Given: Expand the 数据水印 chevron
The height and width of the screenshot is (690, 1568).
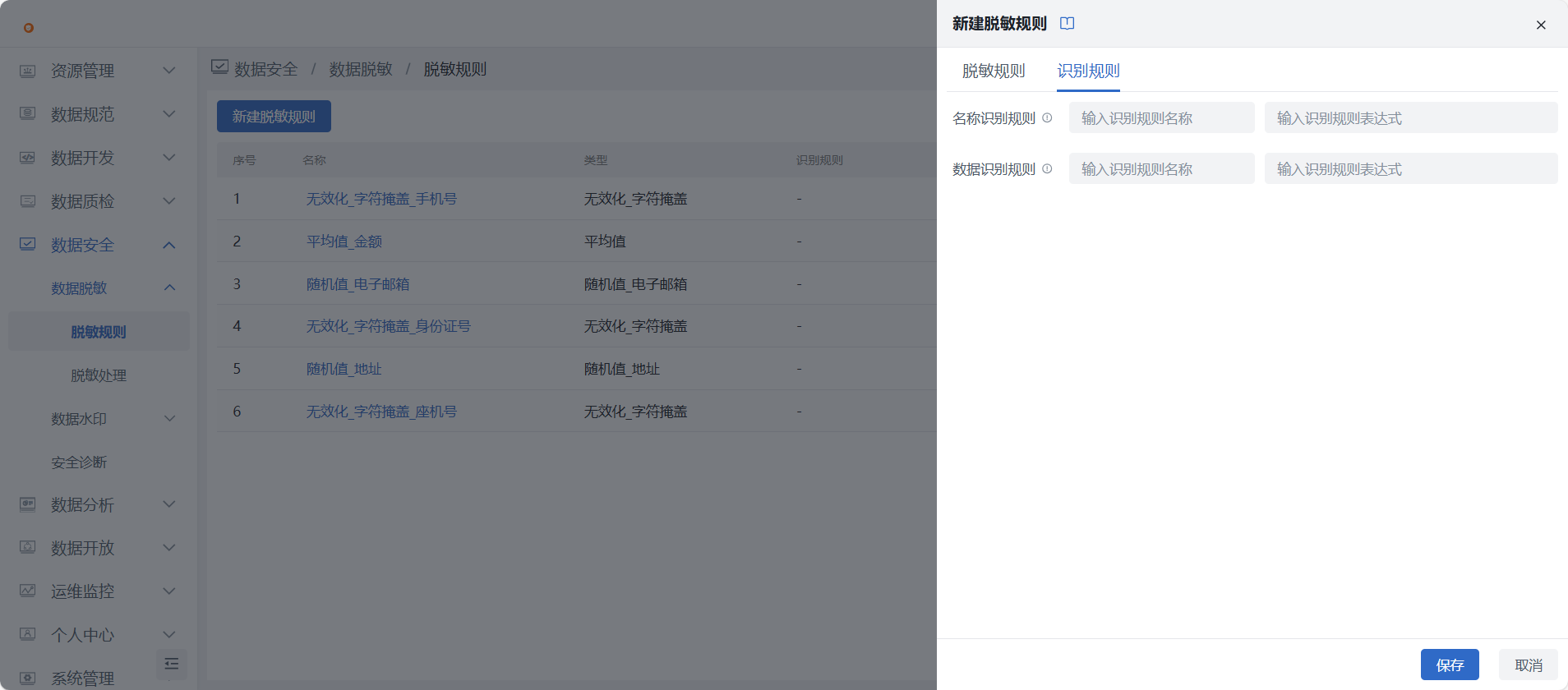Looking at the screenshot, I should 169,418.
